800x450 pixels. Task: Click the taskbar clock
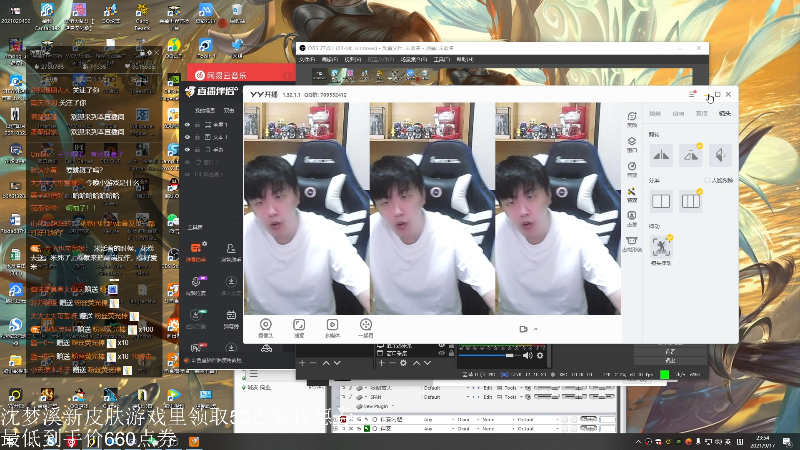click(763, 441)
